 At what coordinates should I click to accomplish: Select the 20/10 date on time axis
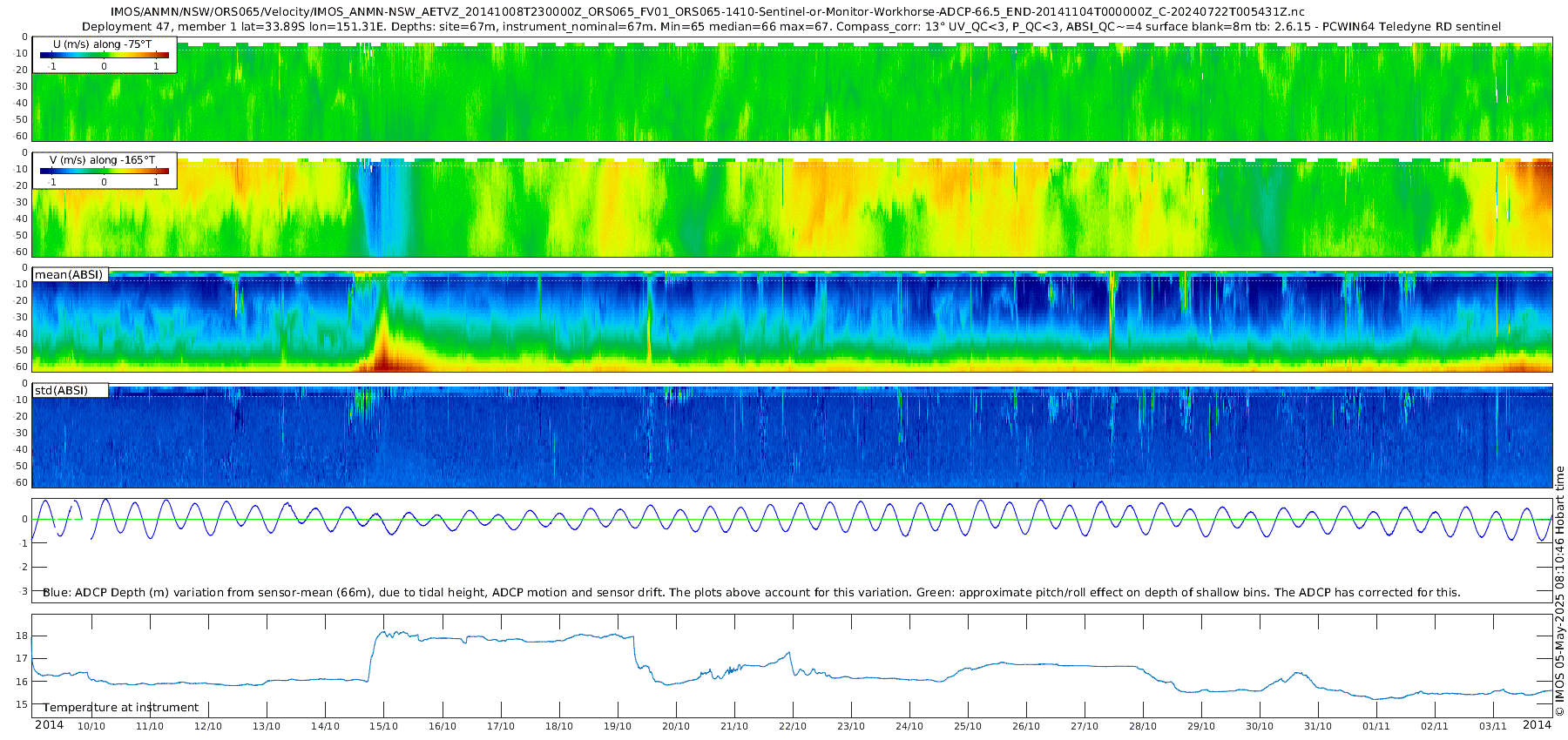pyautogui.click(x=675, y=726)
